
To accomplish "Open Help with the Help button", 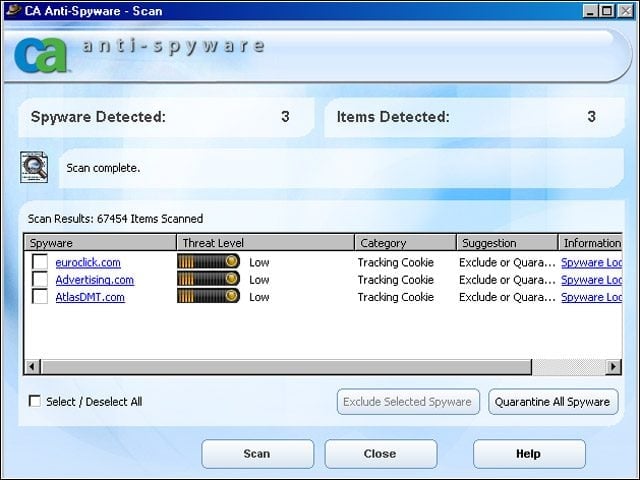I will pyautogui.click(x=529, y=454).
